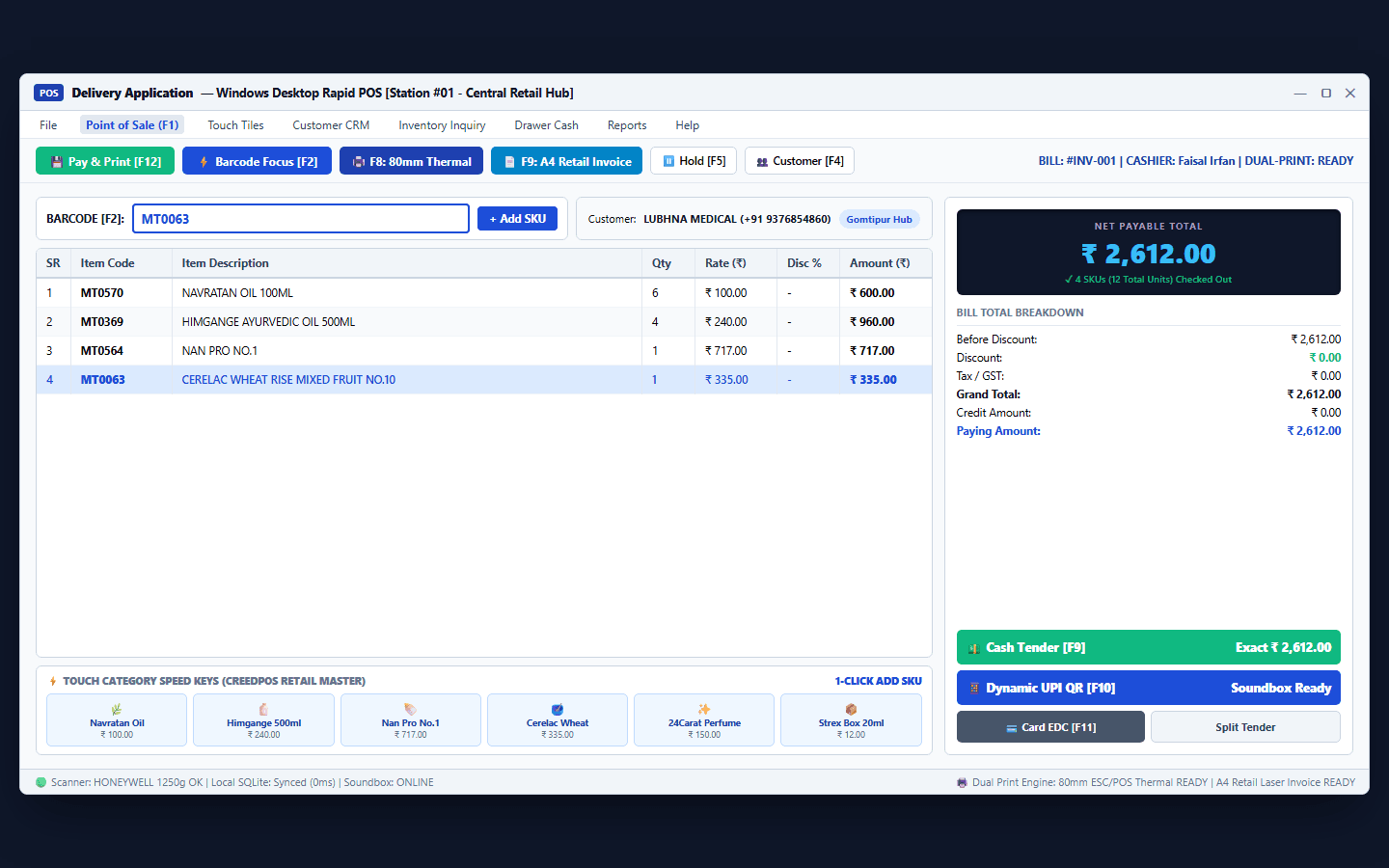Hold the current bill [F5]

[x=694, y=161]
